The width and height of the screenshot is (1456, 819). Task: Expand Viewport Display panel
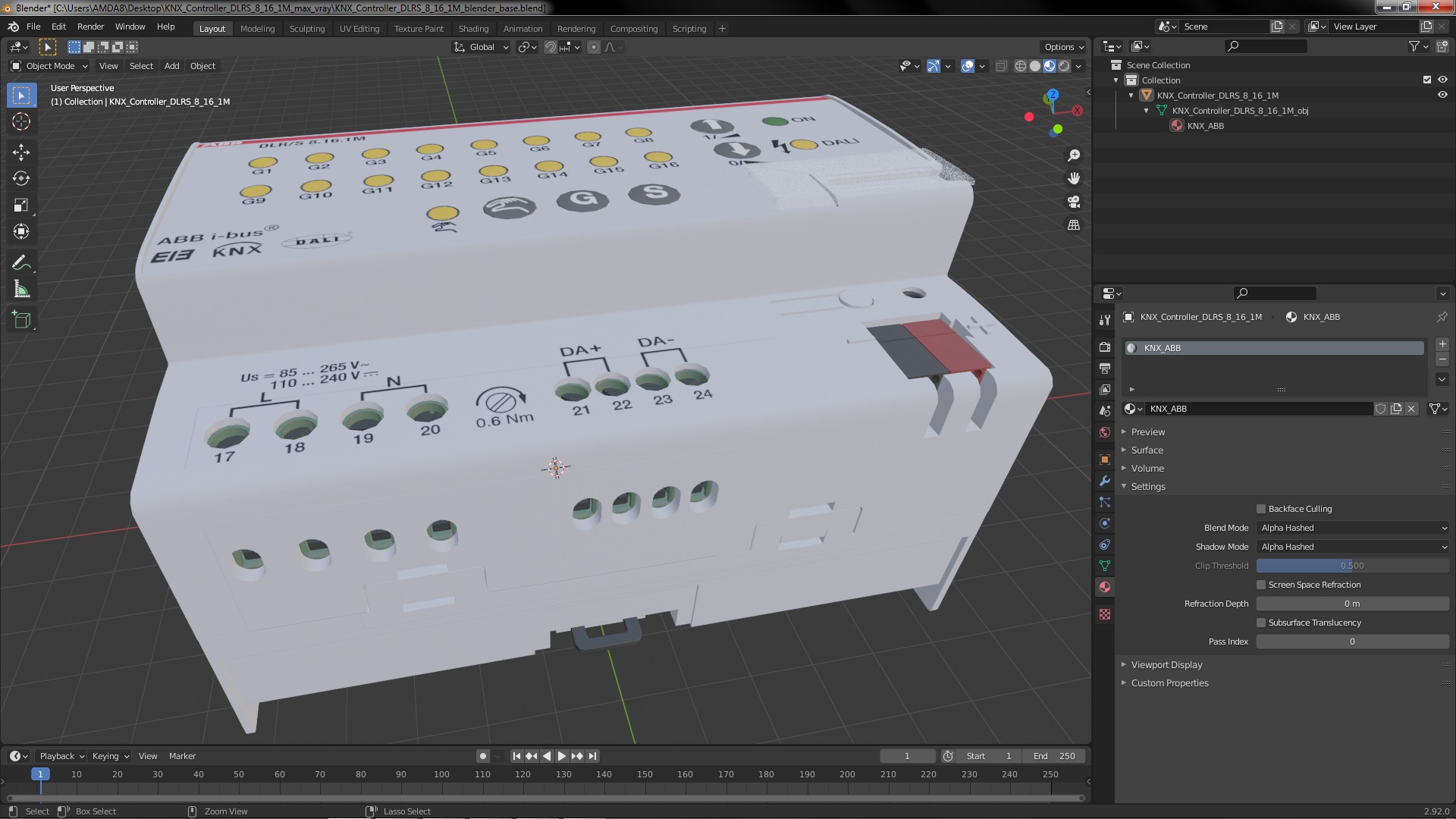pyautogui.click(x=1166, y=665)
